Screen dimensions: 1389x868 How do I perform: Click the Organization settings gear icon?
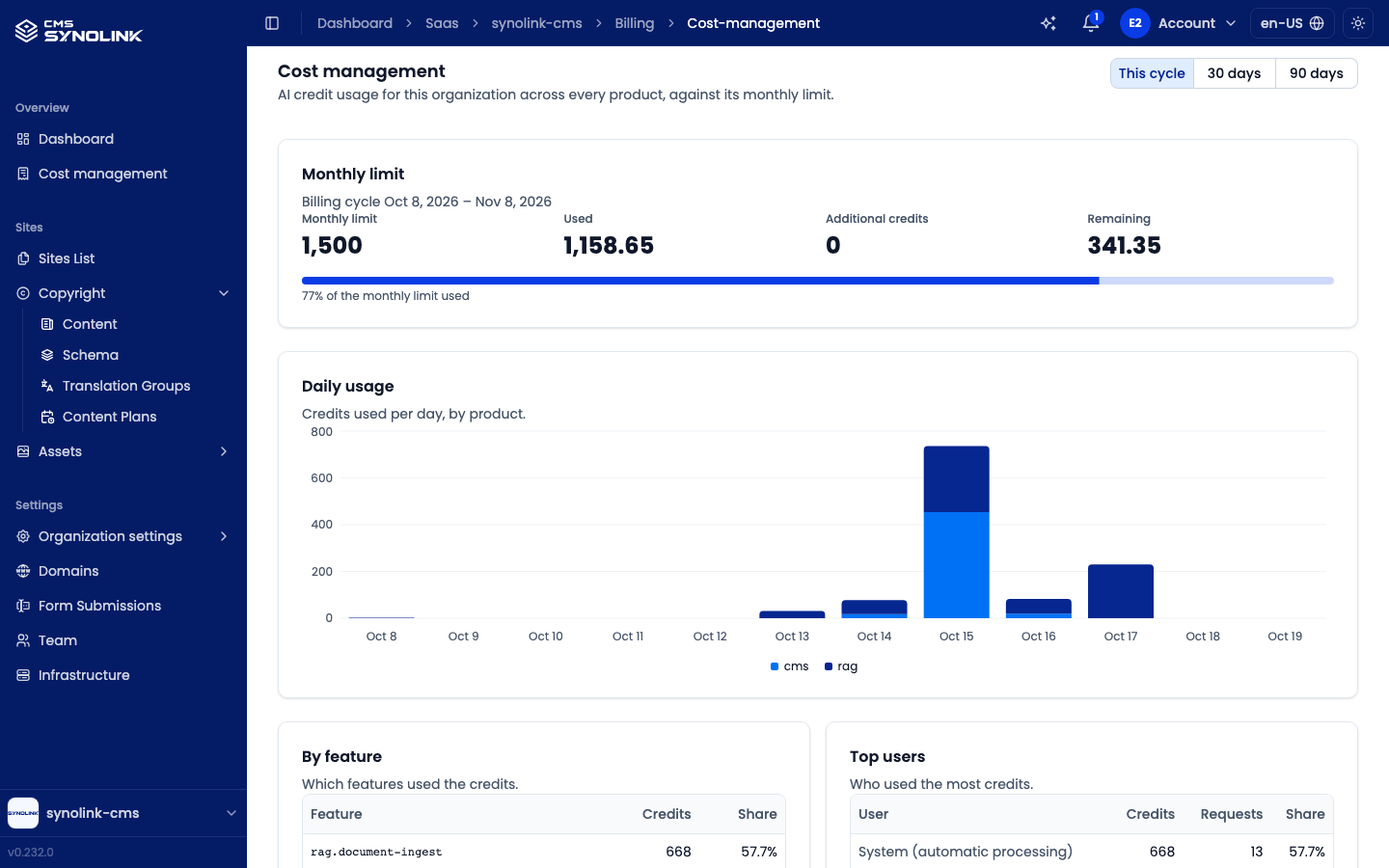pos(23,536)
